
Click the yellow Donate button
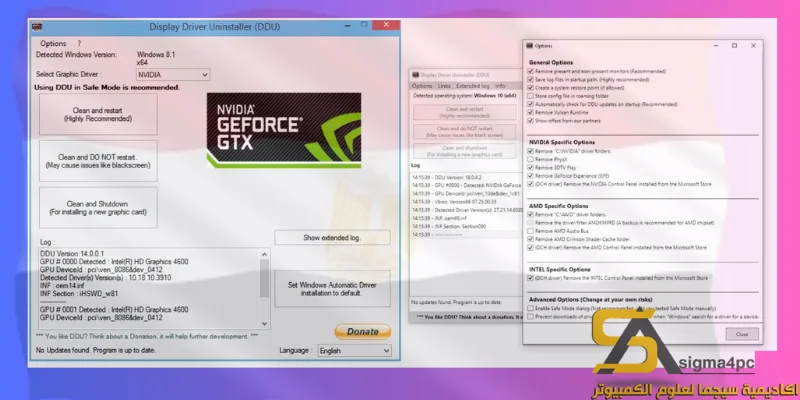coord(363,332)
